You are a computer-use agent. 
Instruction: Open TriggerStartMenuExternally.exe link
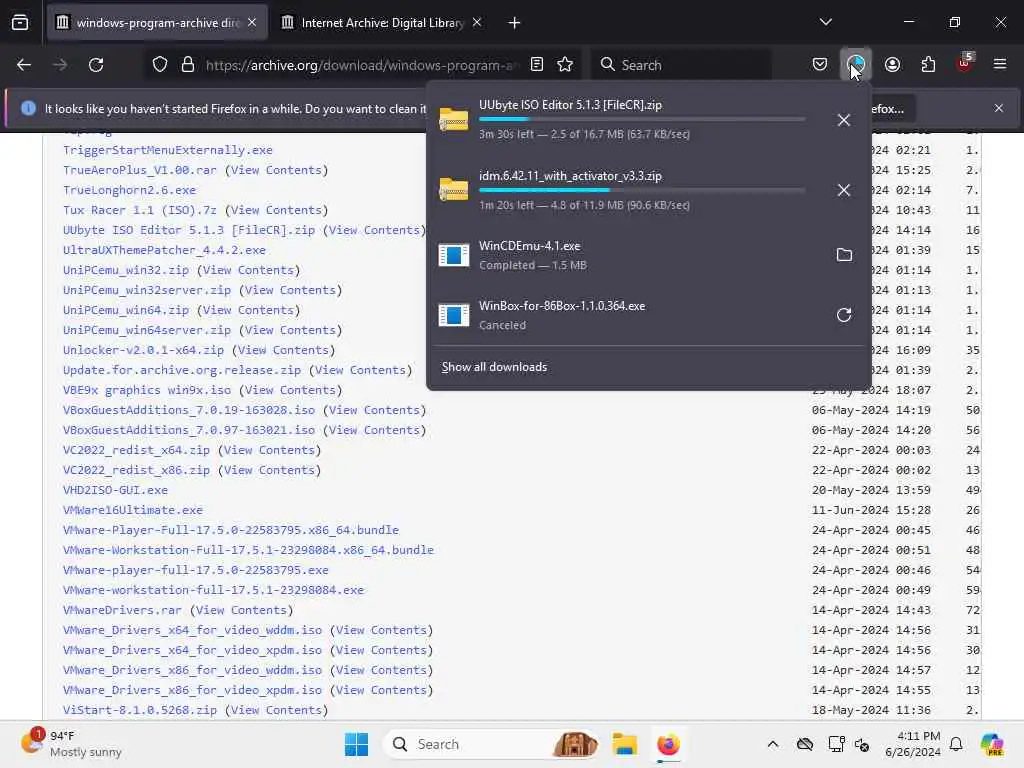168,150
